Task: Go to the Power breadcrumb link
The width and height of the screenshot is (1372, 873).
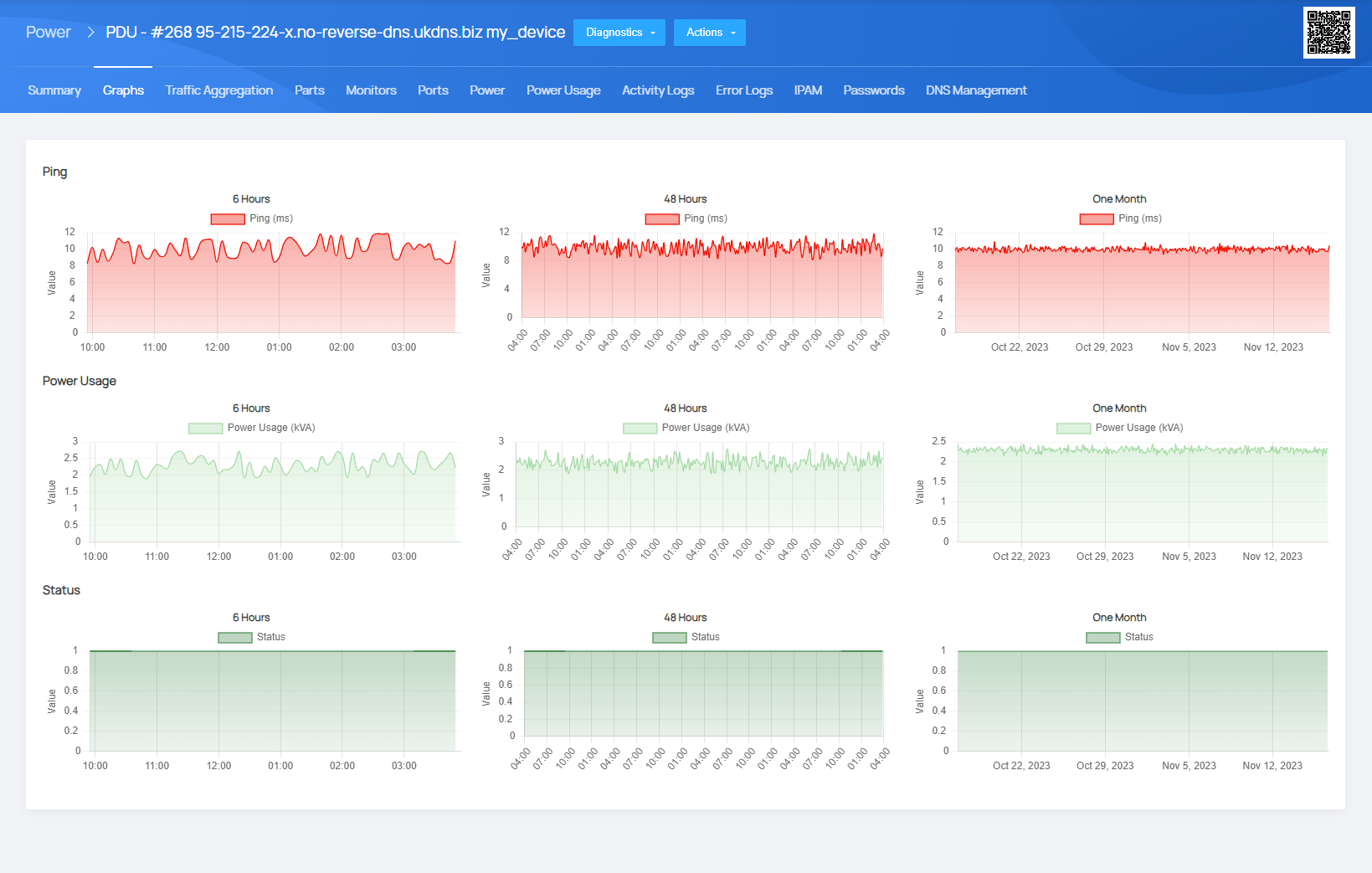Action: 49,33
